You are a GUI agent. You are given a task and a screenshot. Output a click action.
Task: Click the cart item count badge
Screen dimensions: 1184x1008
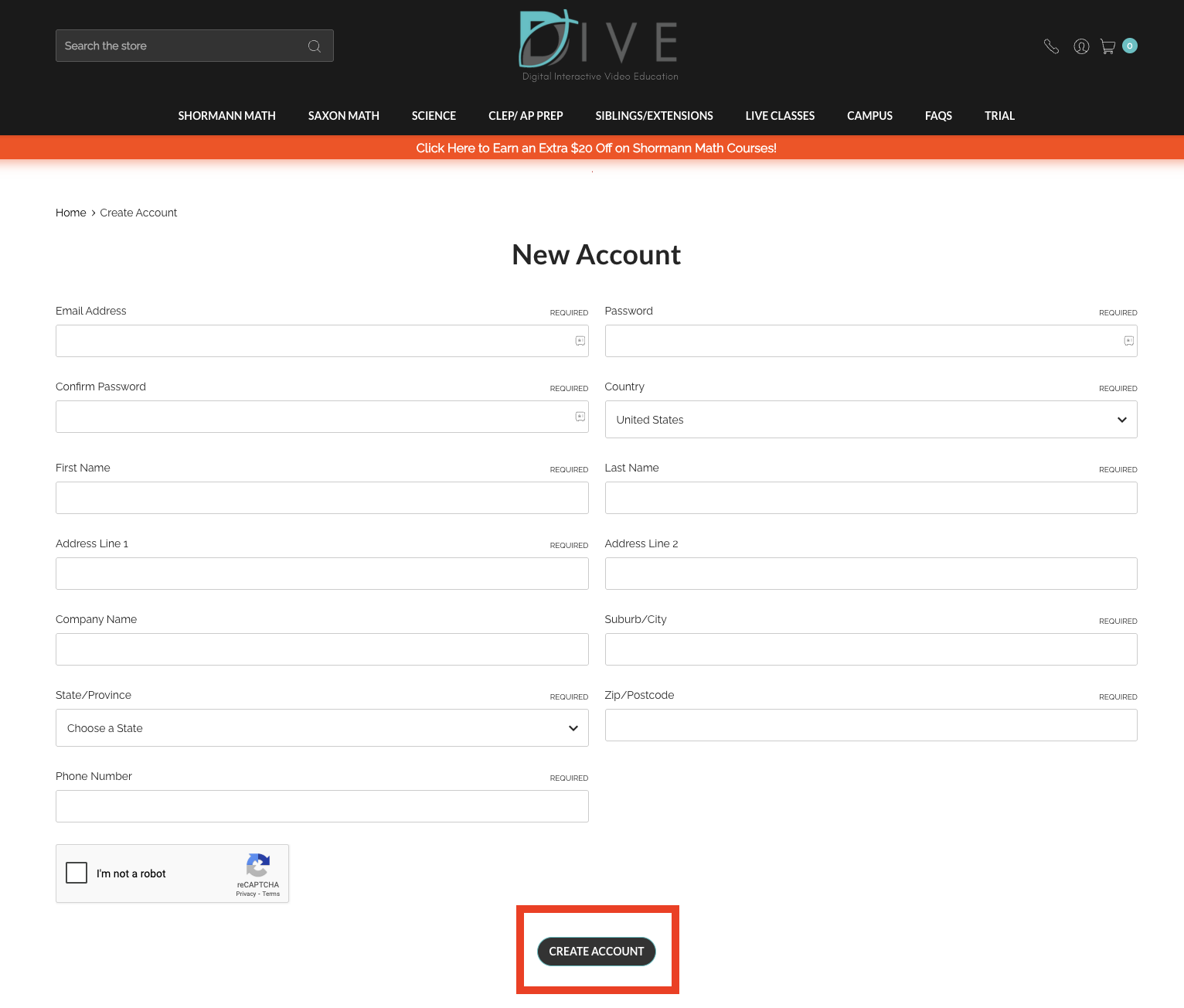coord(1130,46)
